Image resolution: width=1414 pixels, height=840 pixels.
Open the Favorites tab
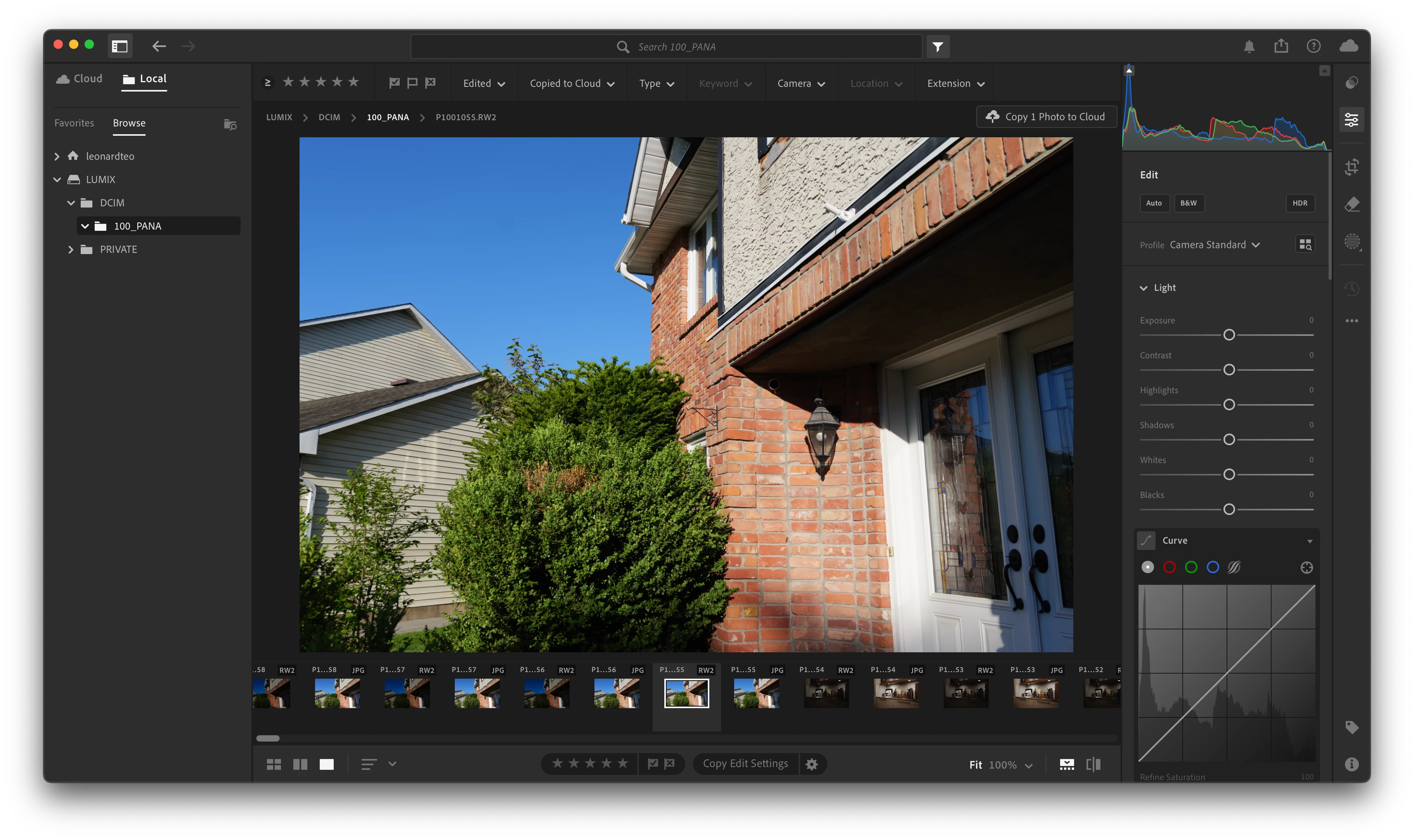tap(74, 123)
